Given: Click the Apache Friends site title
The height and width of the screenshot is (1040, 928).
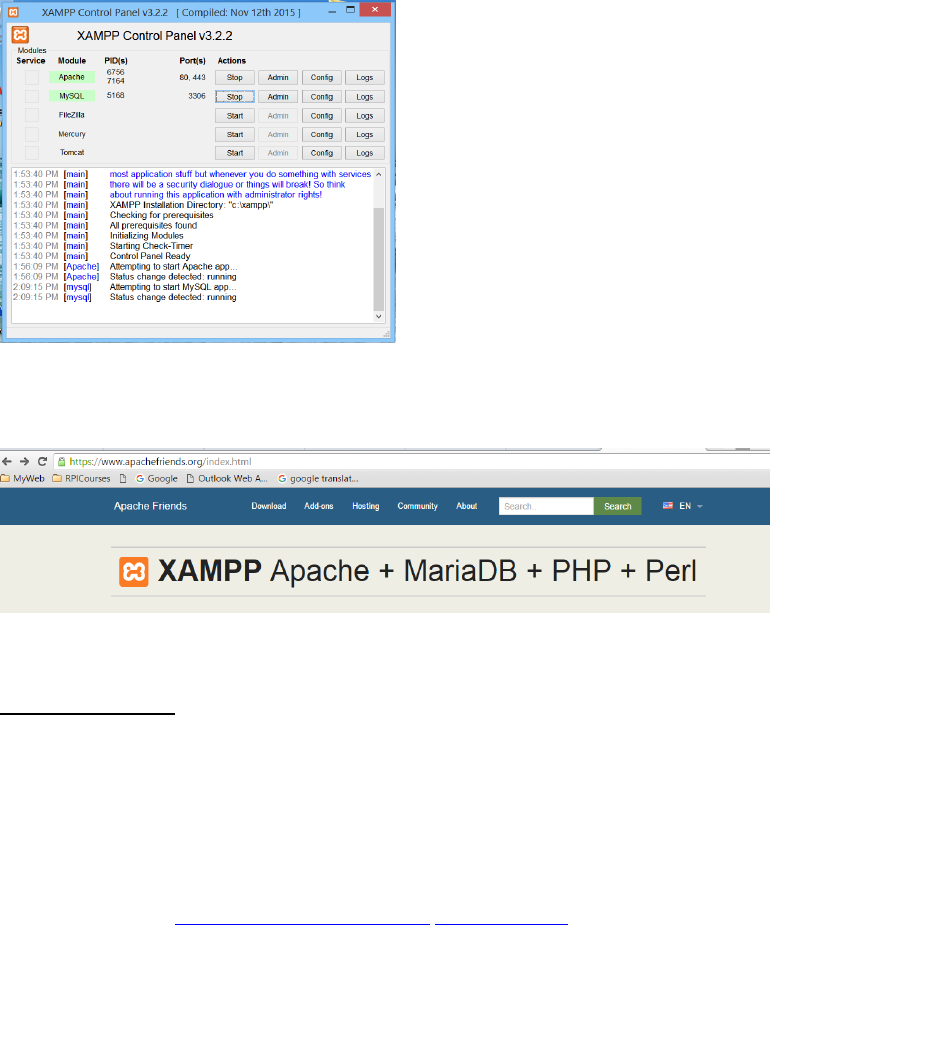Looking at the screenshot, I should (151, 506).
